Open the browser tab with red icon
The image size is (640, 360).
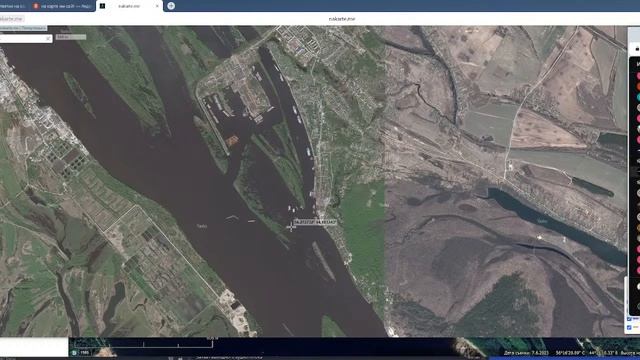click(x=63, y=6)
